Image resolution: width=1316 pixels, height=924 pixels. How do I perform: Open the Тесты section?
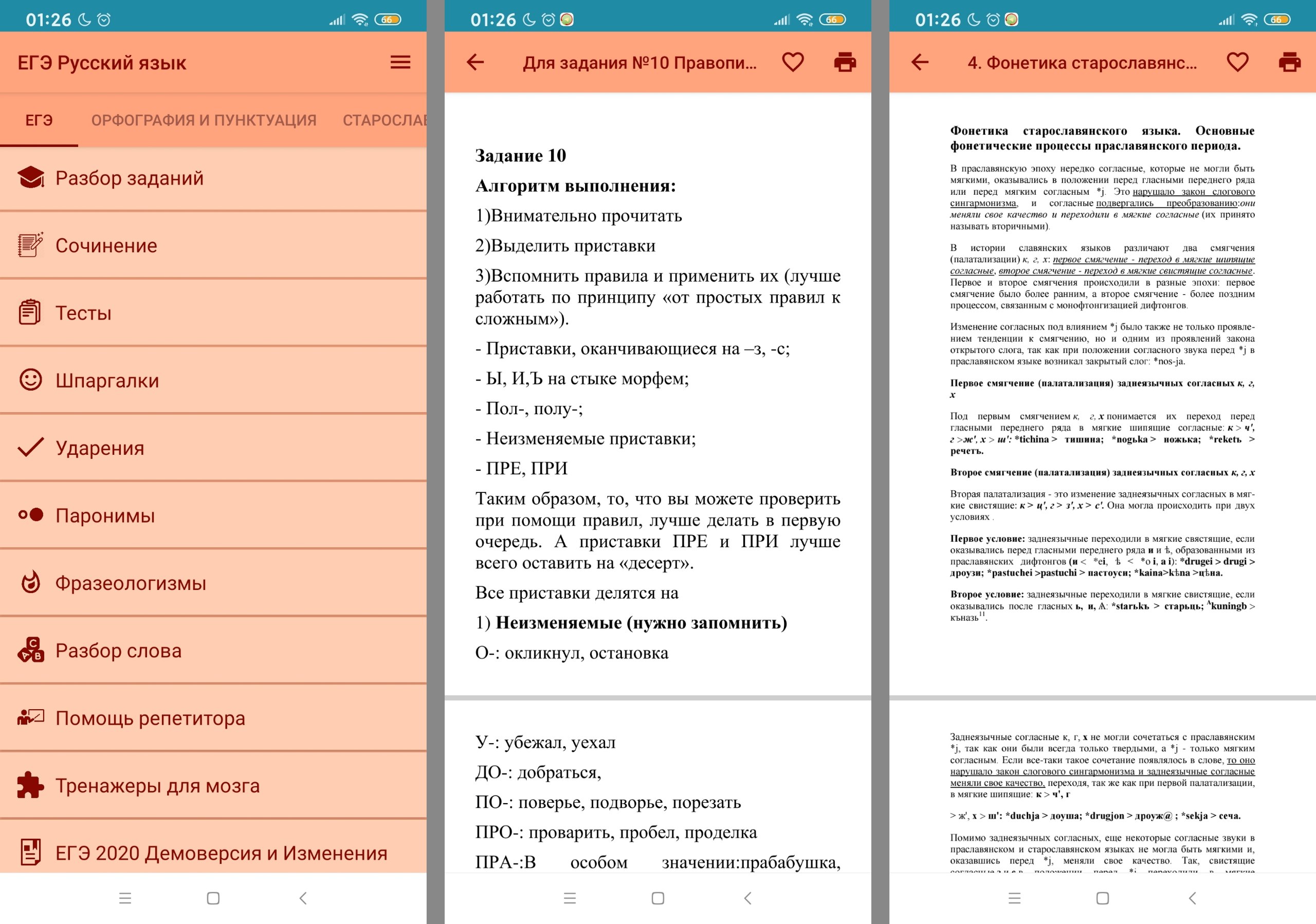click(213, 313)
